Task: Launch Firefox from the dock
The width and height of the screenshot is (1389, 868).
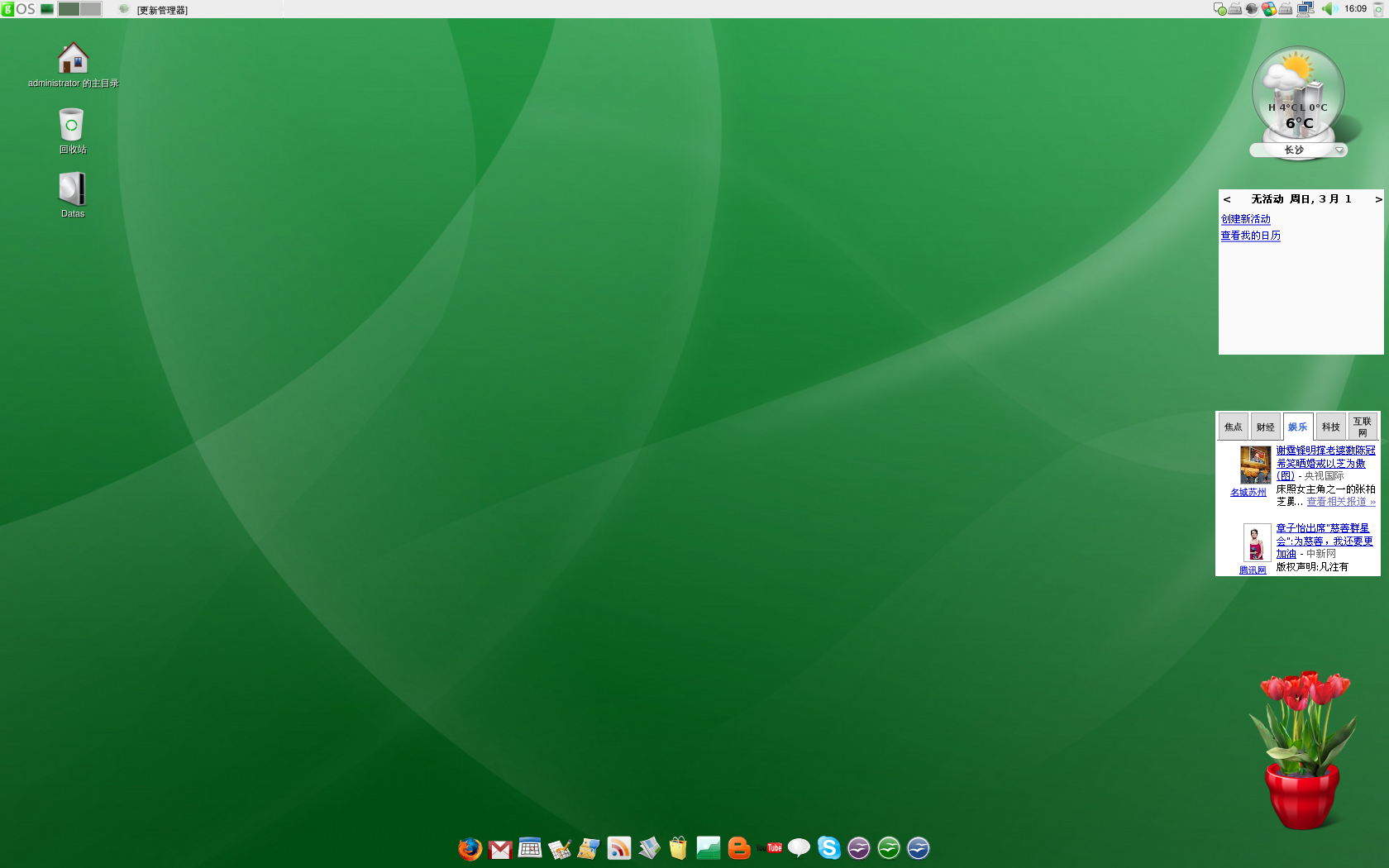Action: [470, 848]
